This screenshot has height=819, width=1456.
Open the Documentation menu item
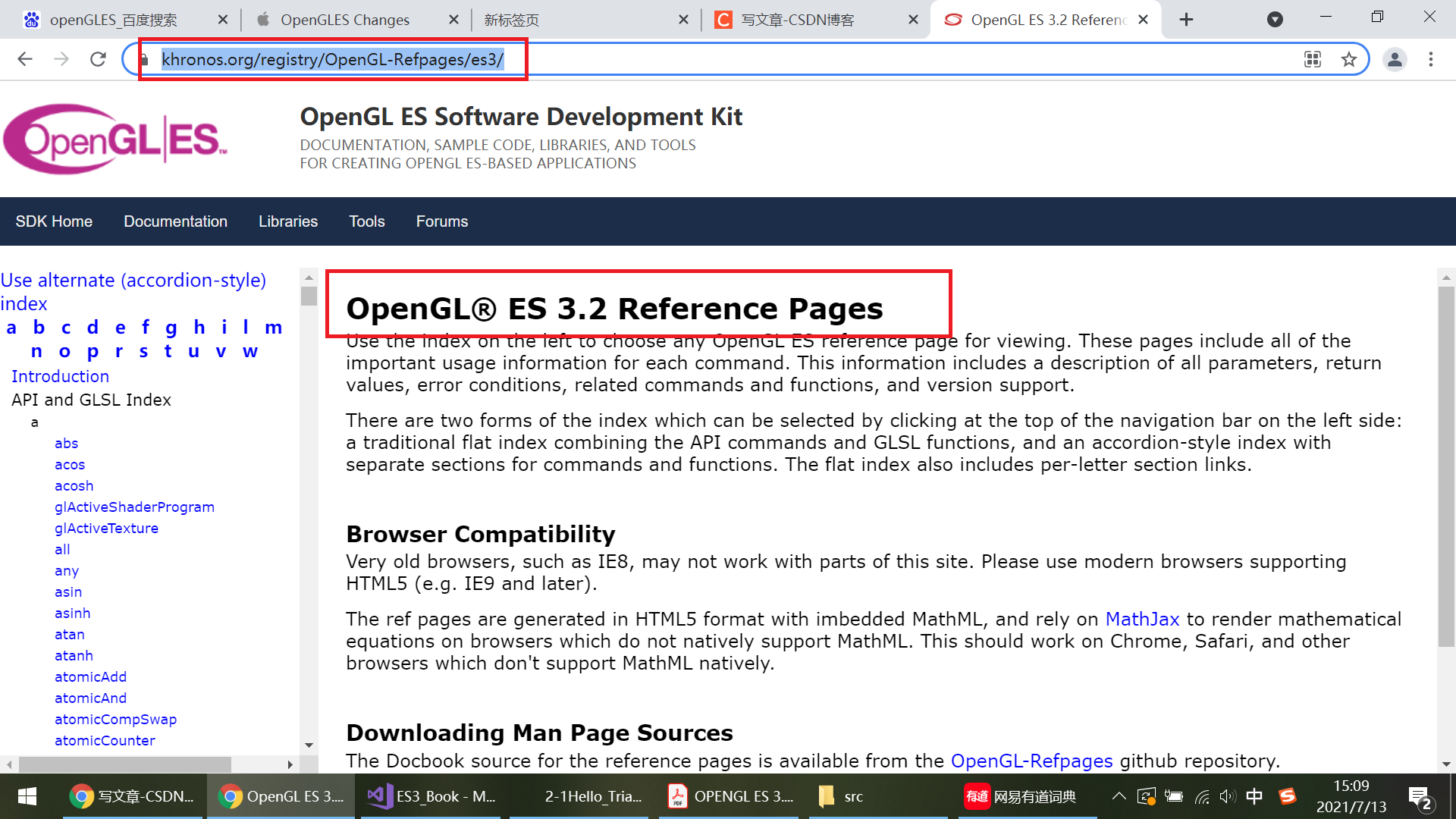(x=175, y=221)
